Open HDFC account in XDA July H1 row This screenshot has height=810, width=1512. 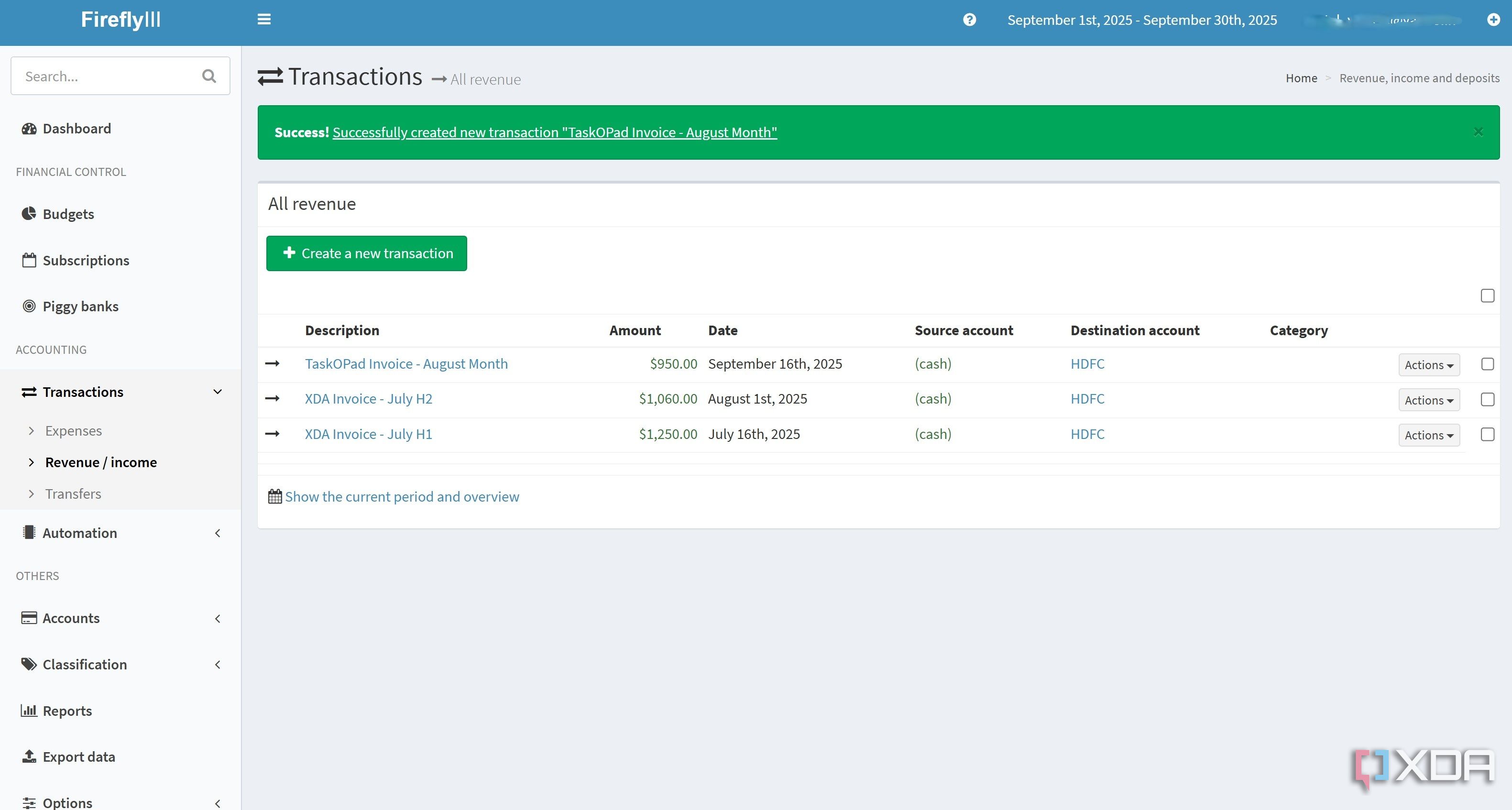pos(1087,434)
